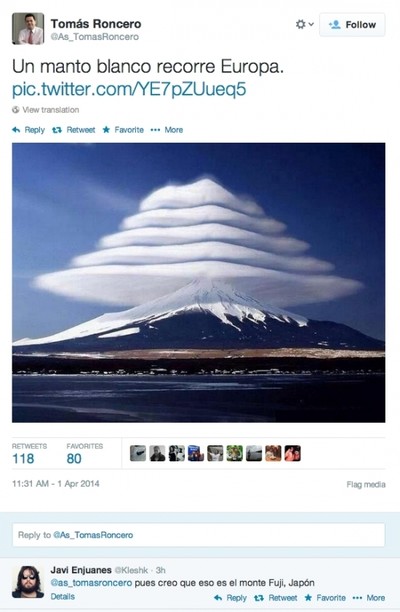View the 80 favorites list
400x612 pixels.
[x=85, y=454]
